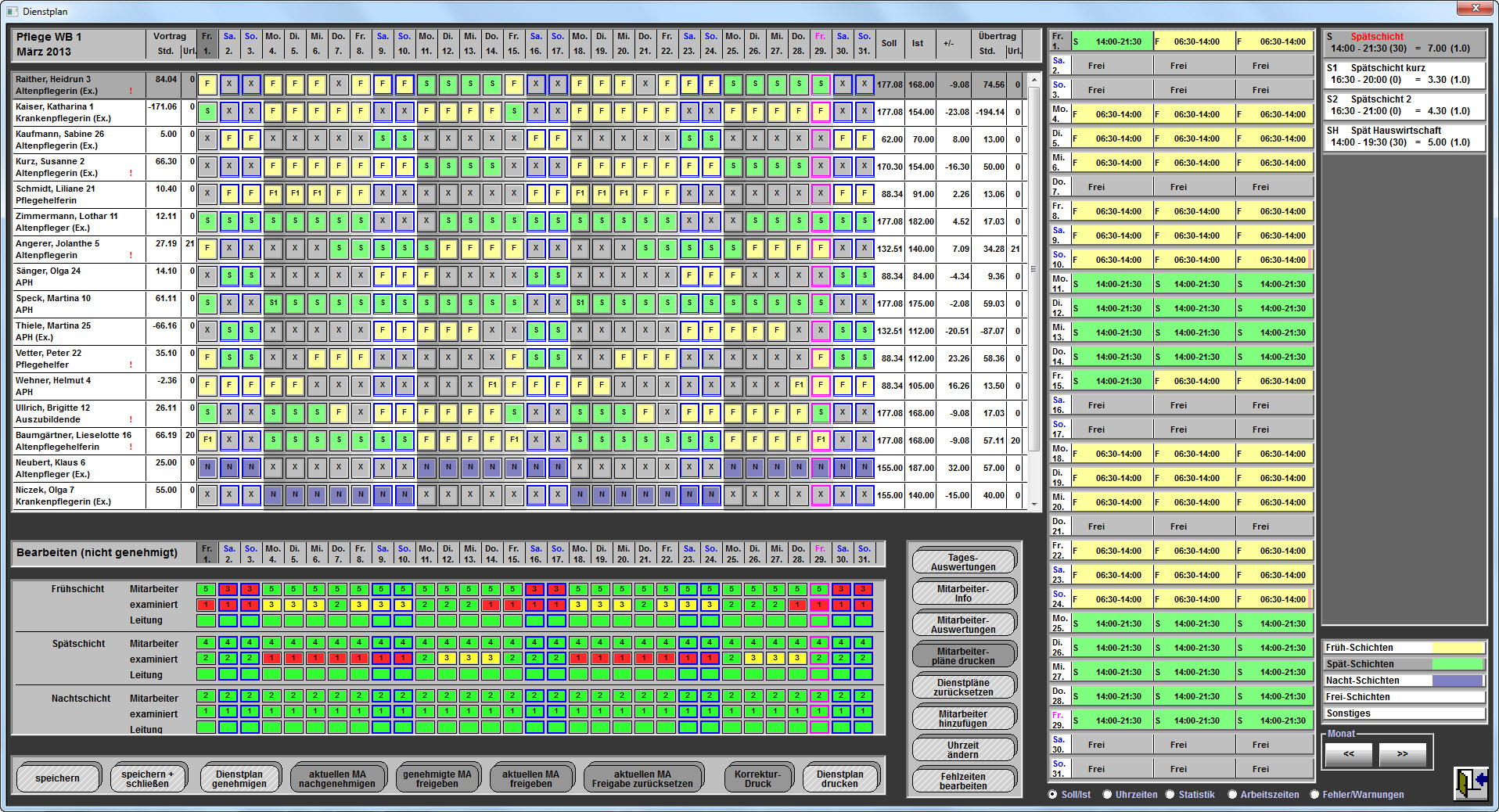Go to previous month with << button
This screenshot has width=1499, height=812.
point(1349,754)
